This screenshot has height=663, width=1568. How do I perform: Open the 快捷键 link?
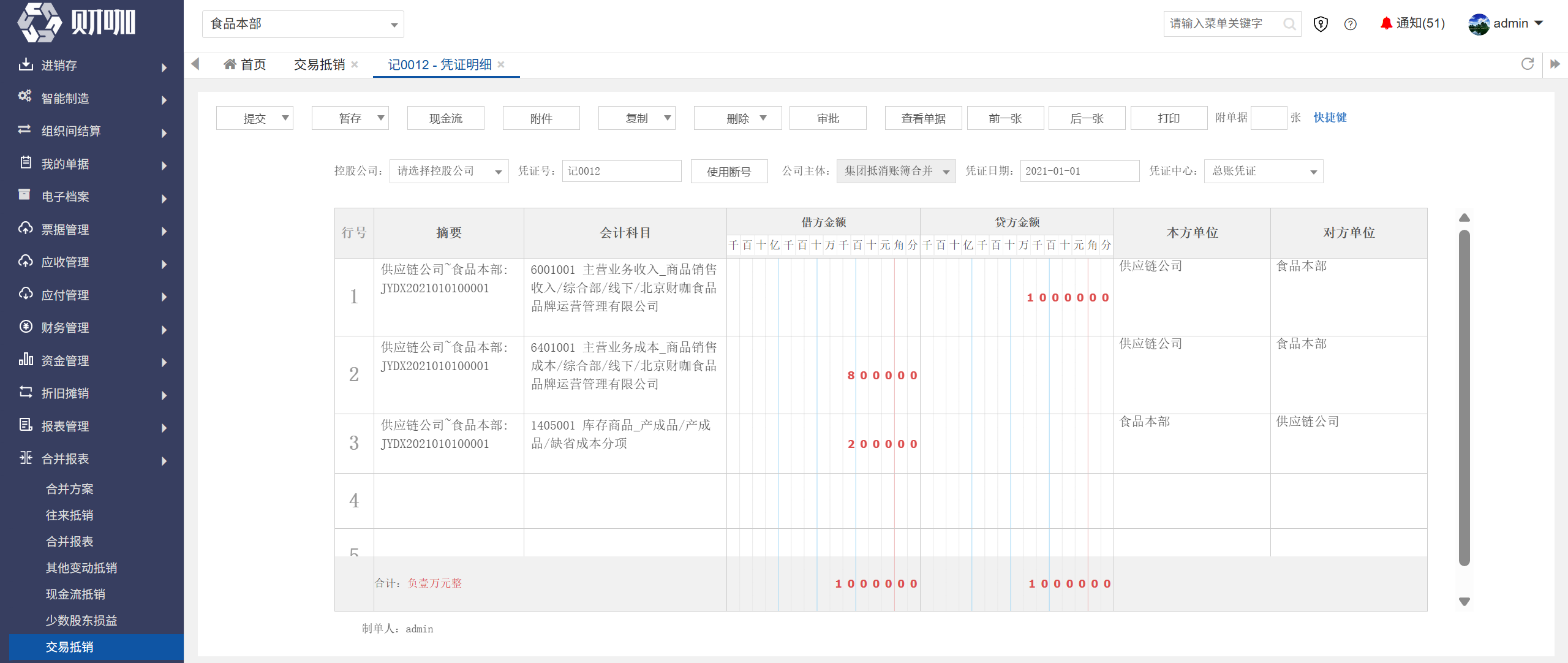[x=1330, y=118]
